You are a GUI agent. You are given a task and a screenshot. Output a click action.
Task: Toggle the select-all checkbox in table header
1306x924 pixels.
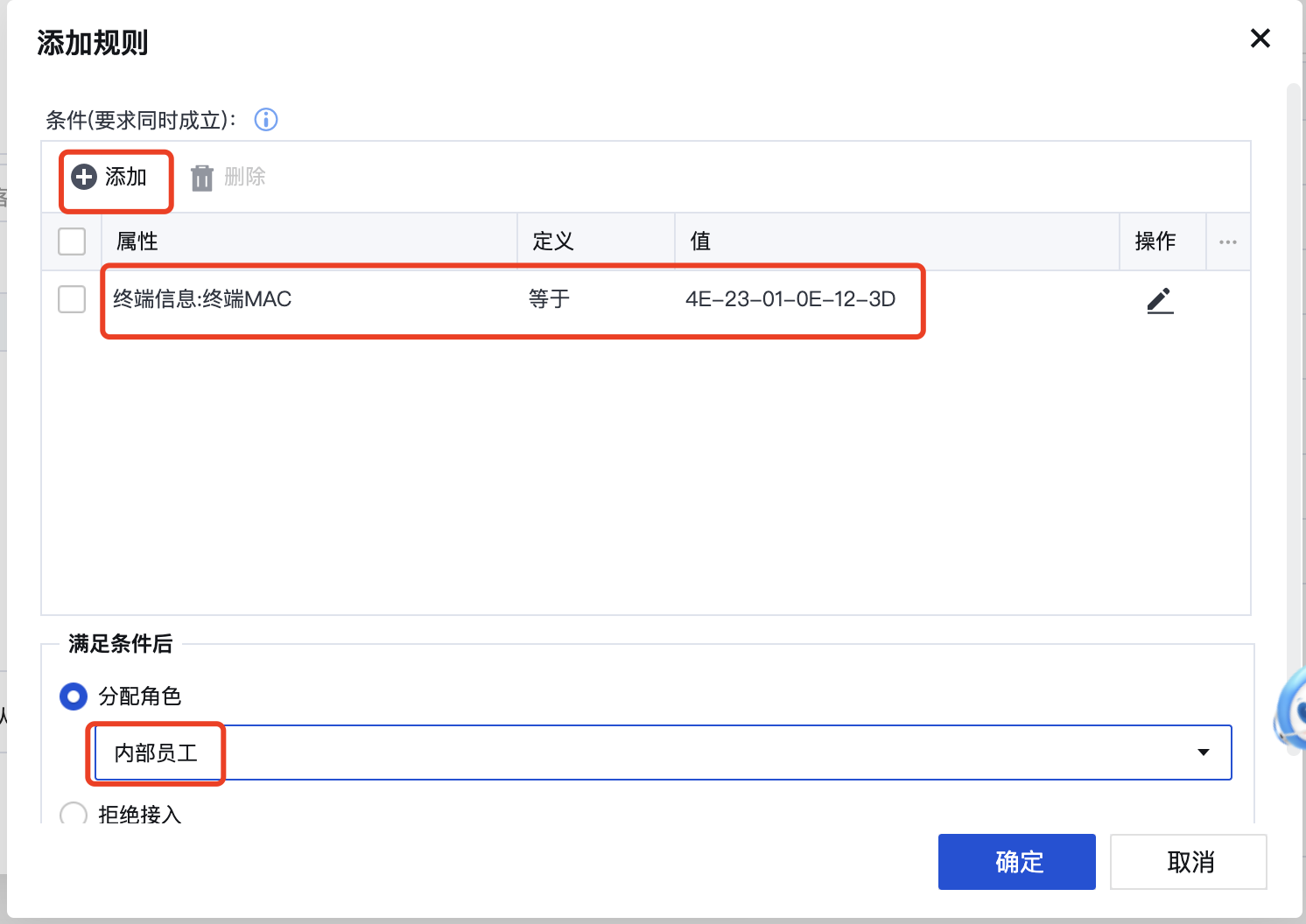(72, 241)
